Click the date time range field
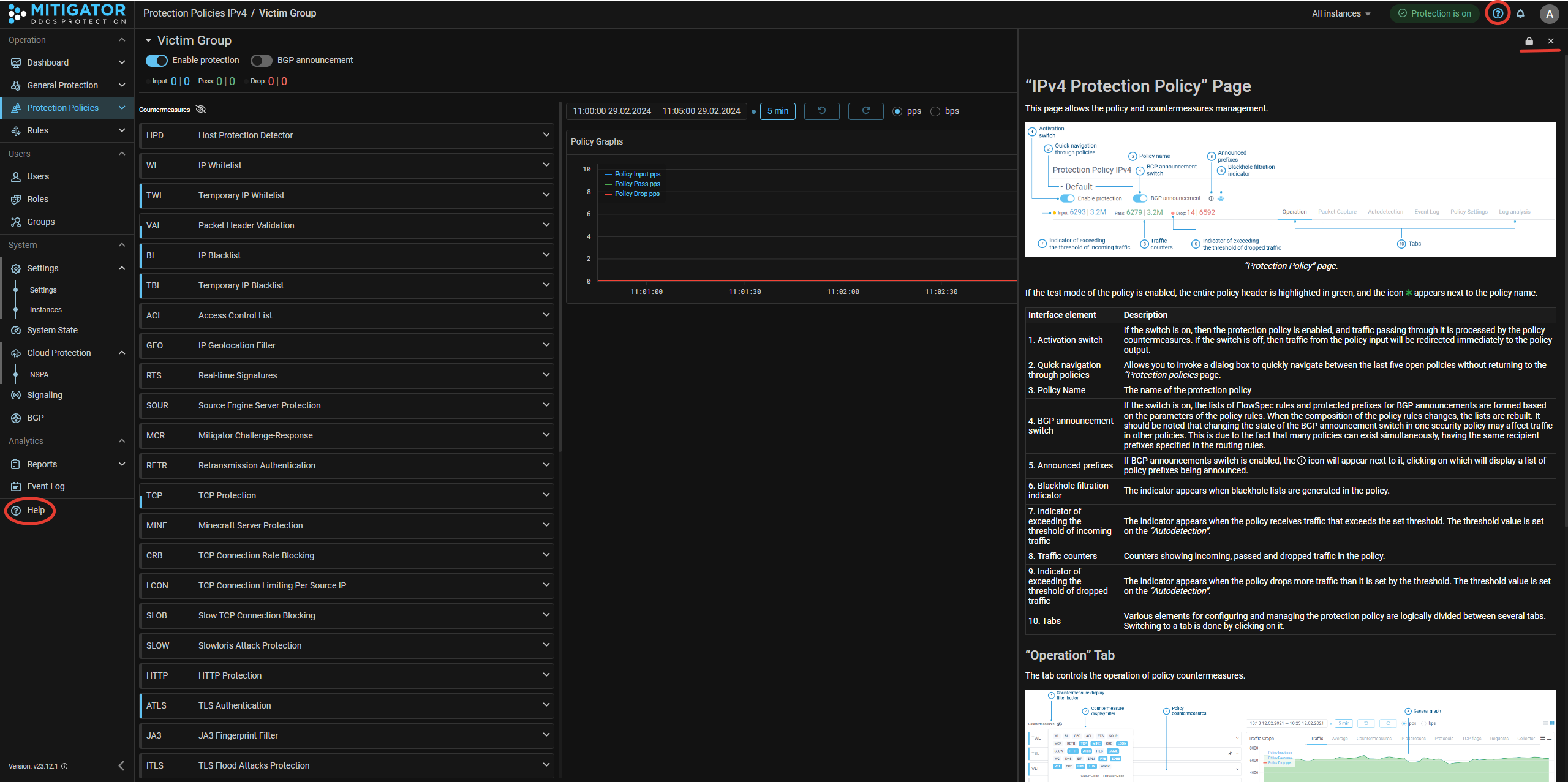 point(656,111)
